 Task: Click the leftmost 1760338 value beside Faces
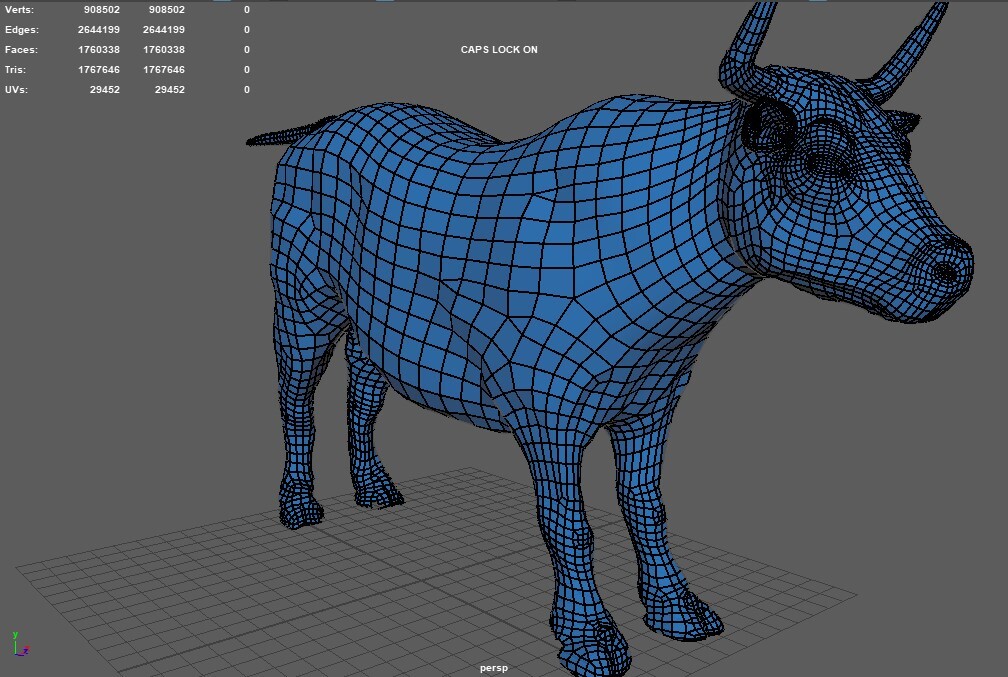(x=98, y=50)
